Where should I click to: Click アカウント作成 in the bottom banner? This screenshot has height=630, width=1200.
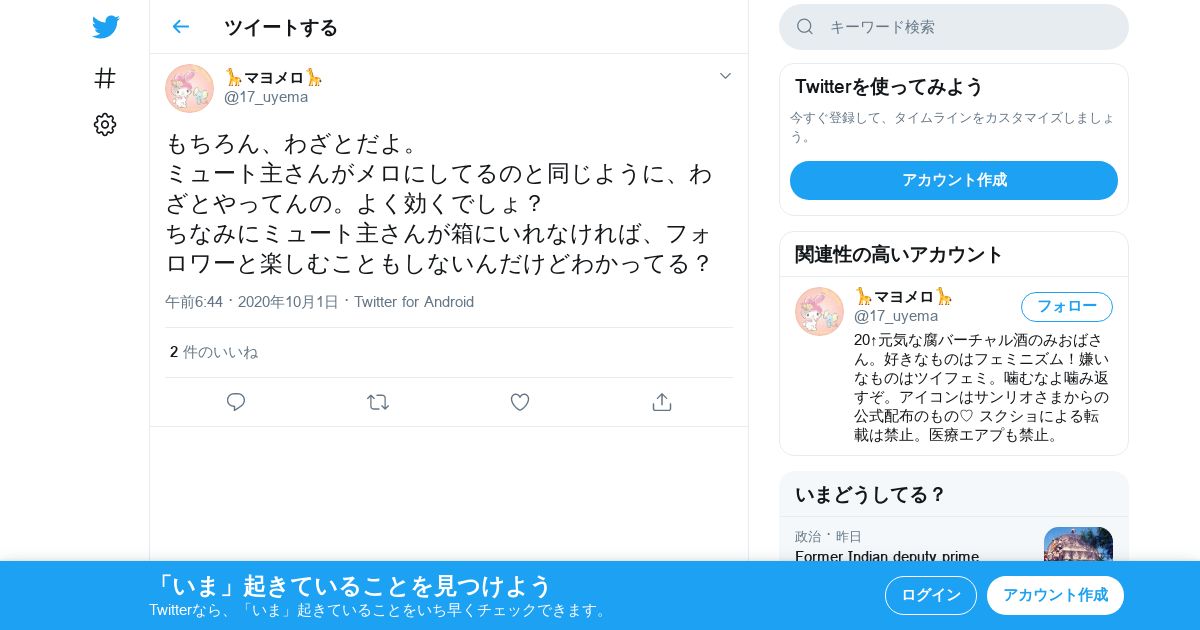pos(1055,595)
